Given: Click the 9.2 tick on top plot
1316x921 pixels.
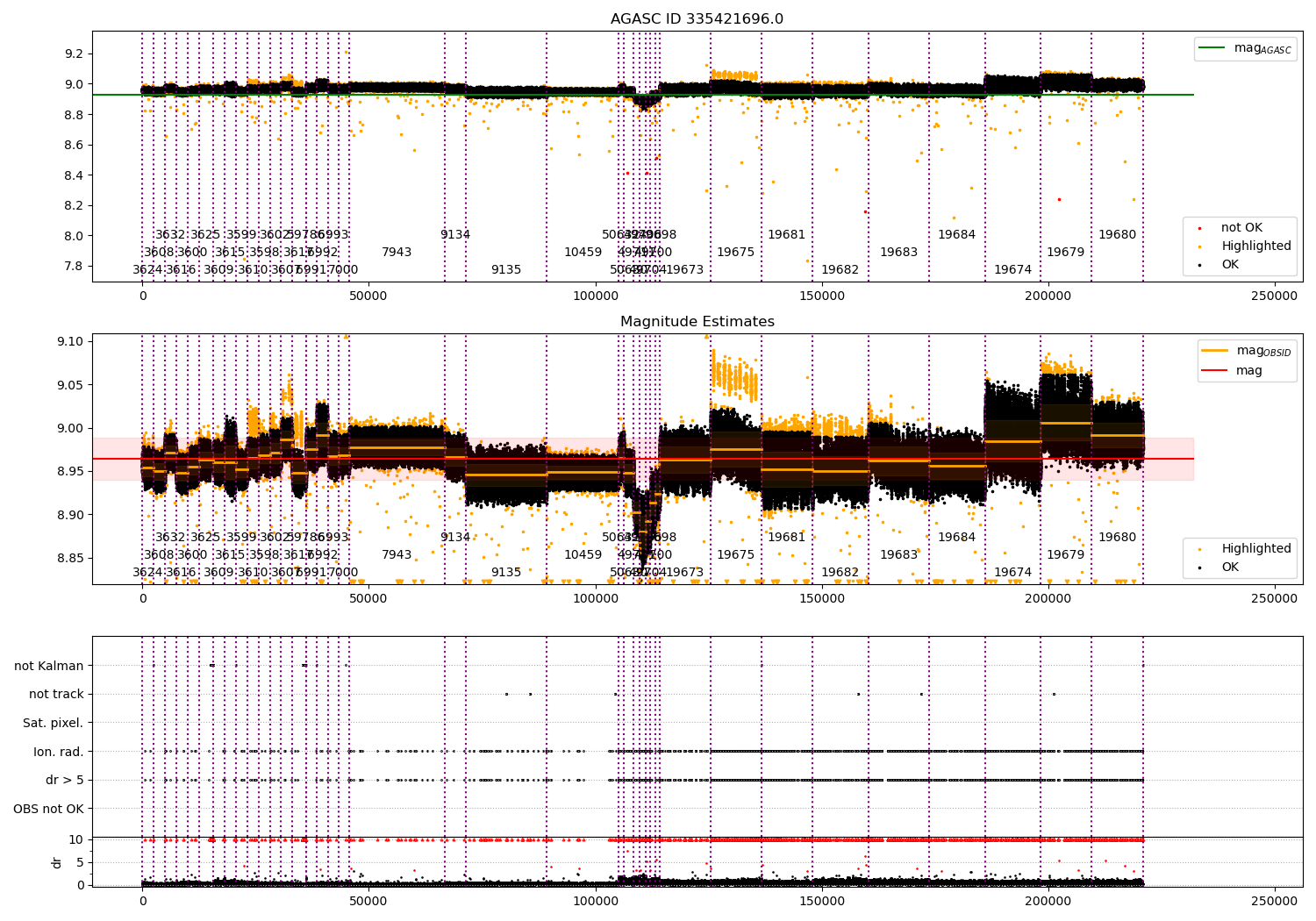Looking at the screenshot, I should [x=74, y=54].
